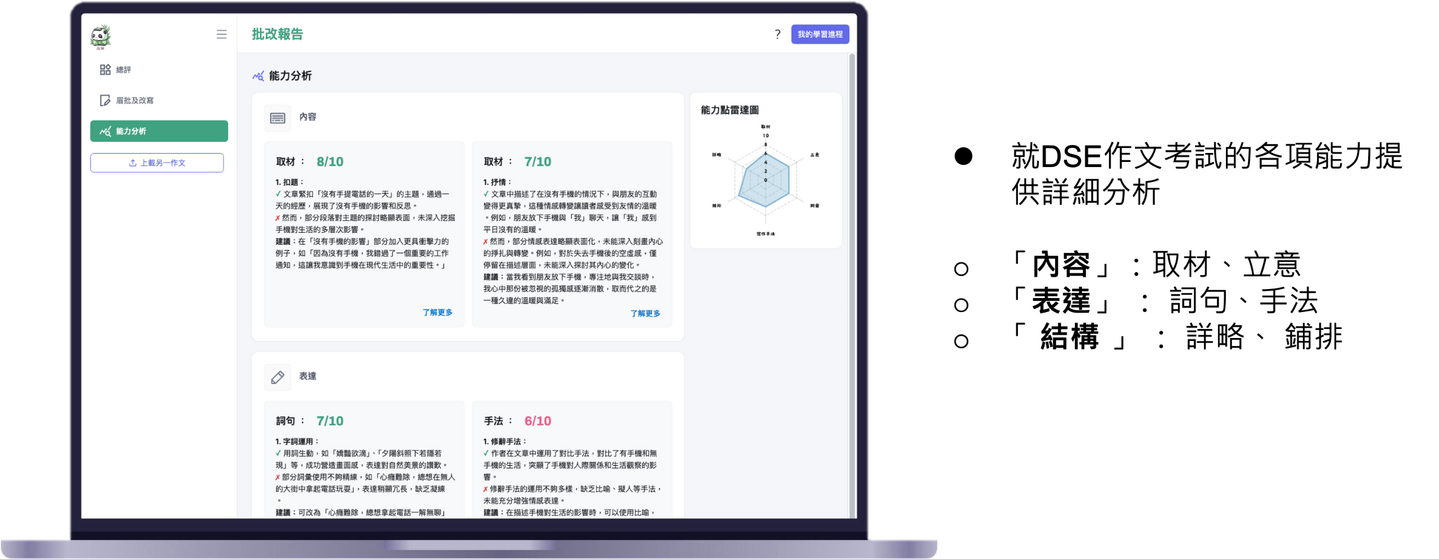This screenshot has width=1439, height=559.
Task: Click the chart icon beside 能力分析 heading
Action: pyautogui.click(x=259, y=76)
